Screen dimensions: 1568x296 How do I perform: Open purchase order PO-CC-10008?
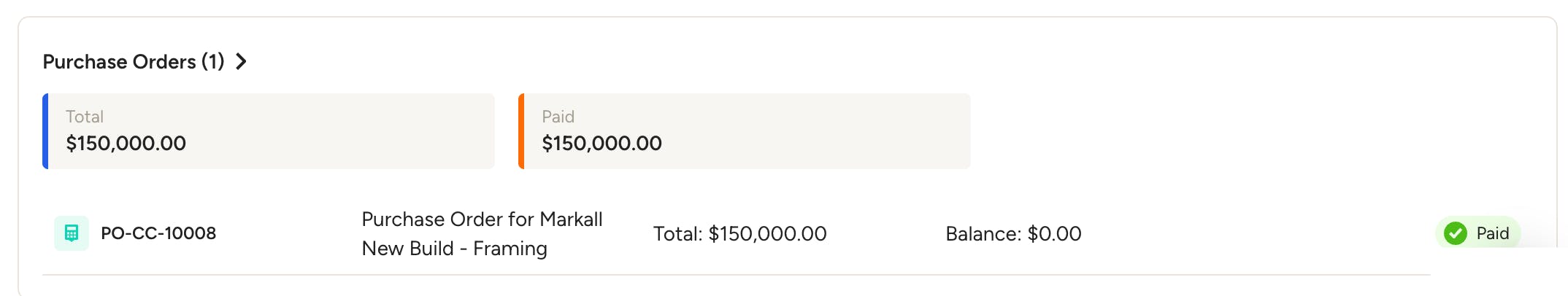click(158, 233)
